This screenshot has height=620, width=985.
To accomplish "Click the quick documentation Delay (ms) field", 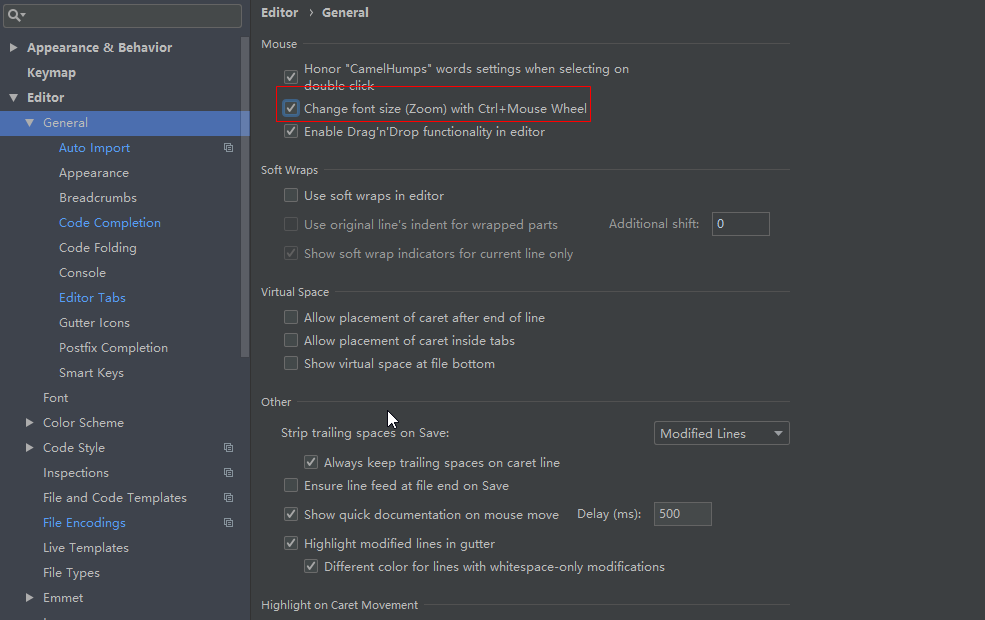I will coord(682,514).
